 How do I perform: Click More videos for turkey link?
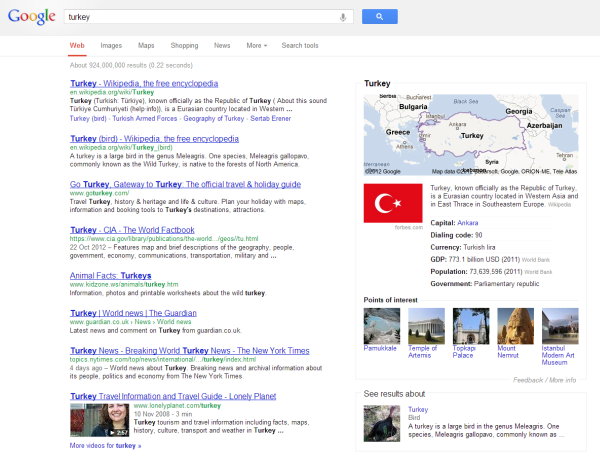tap(105, 446)
